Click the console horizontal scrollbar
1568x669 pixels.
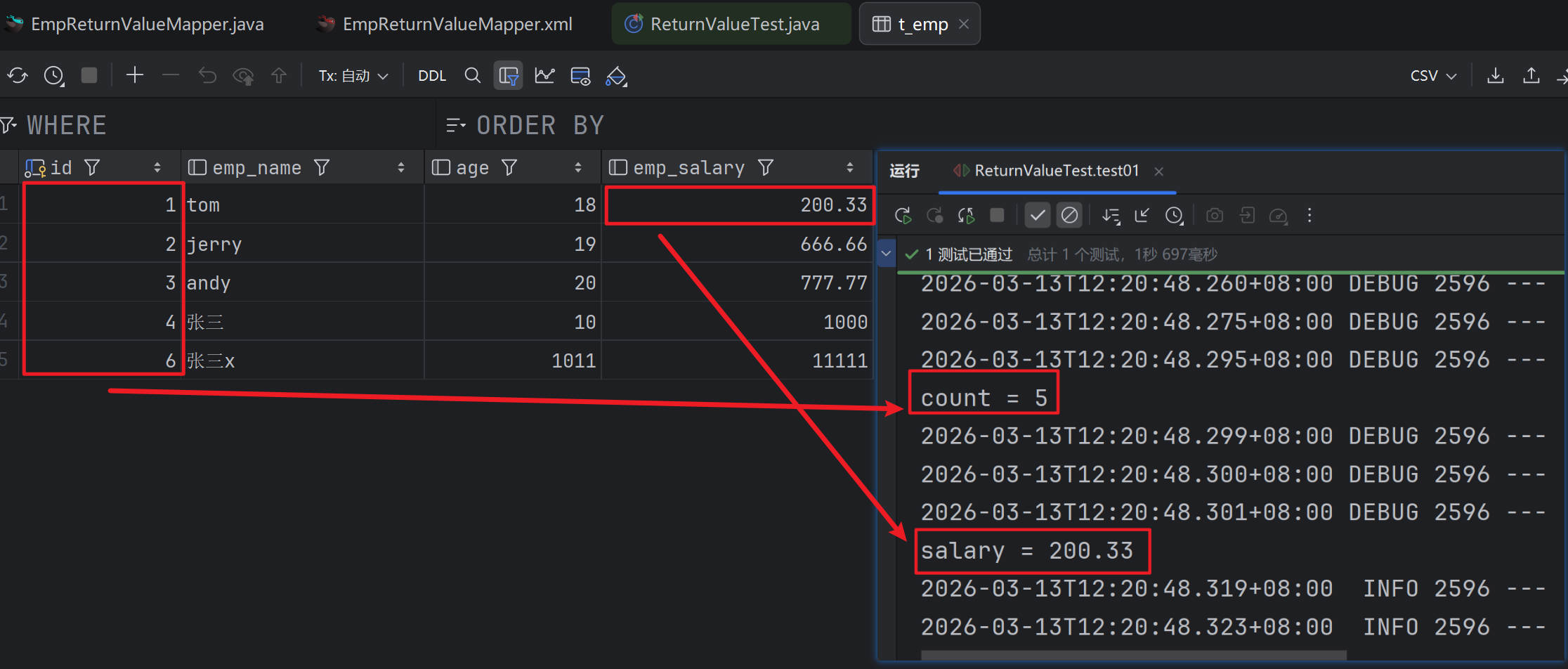pos(1132,656)
